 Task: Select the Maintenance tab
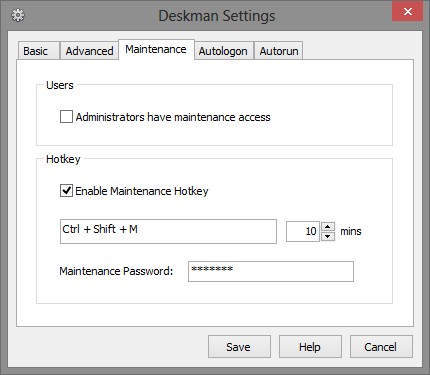pyautogui.click(x=156, y=49)
